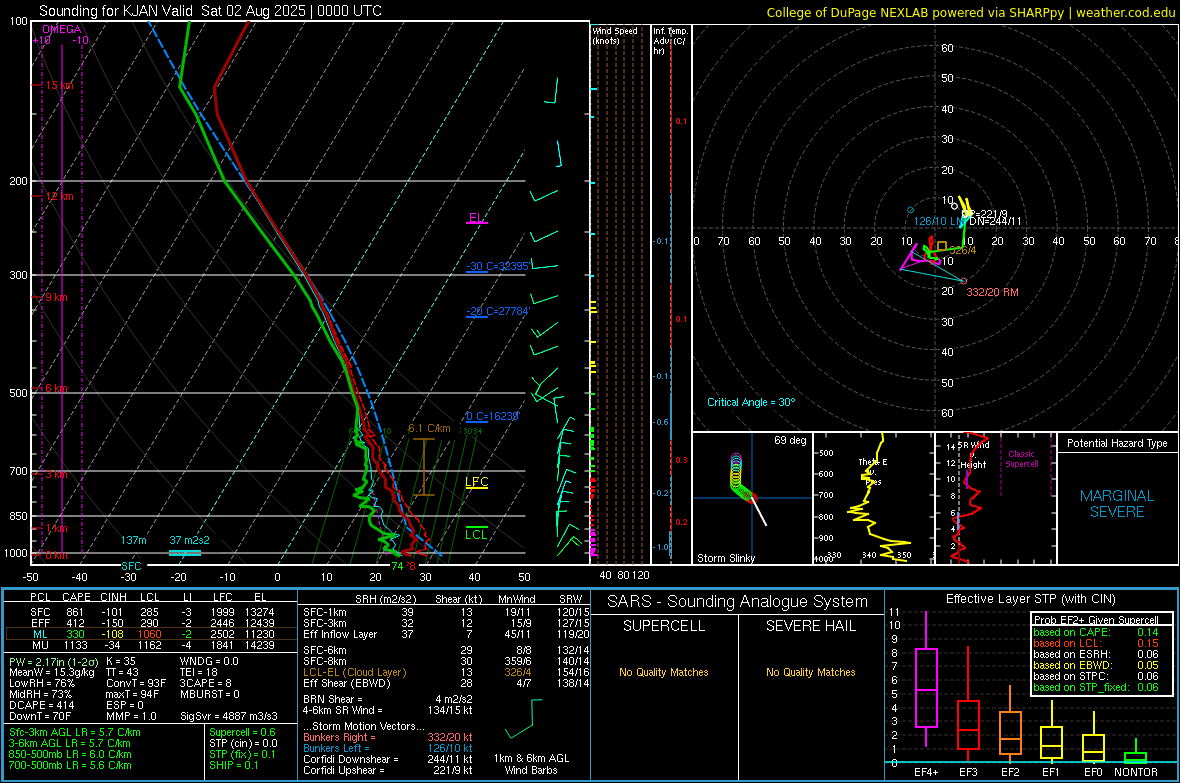Click the CINH column header
Viewport: 1180px width, 783px height.
113,597
